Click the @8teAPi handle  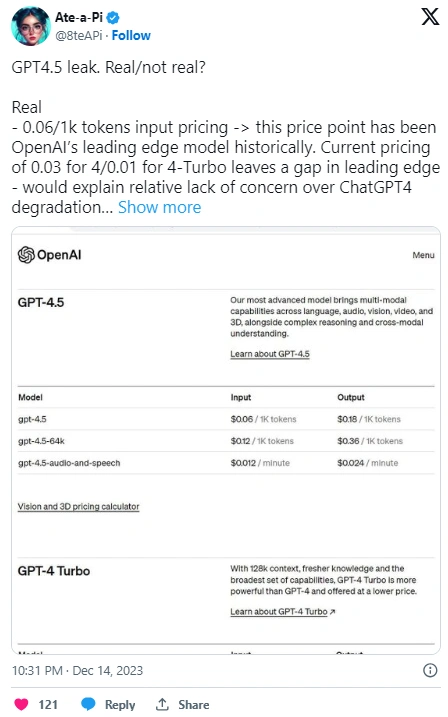tap(79, 36)
